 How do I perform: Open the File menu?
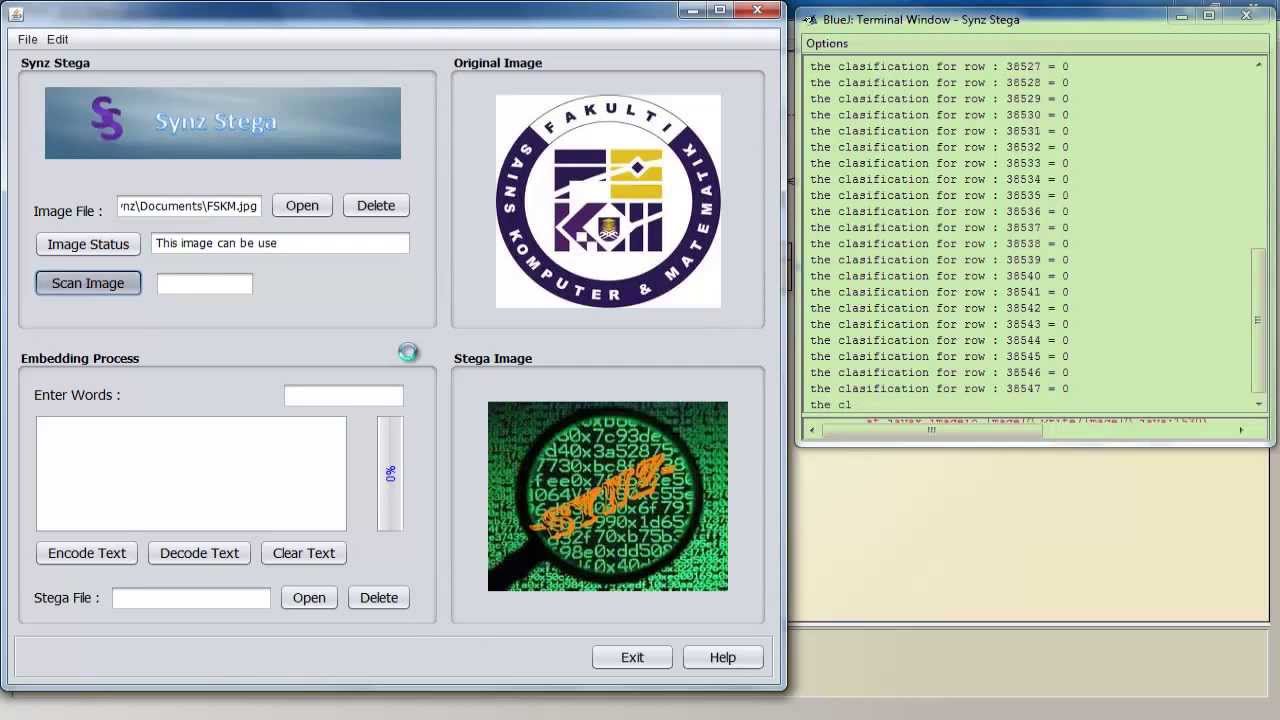tap(27, 39)
